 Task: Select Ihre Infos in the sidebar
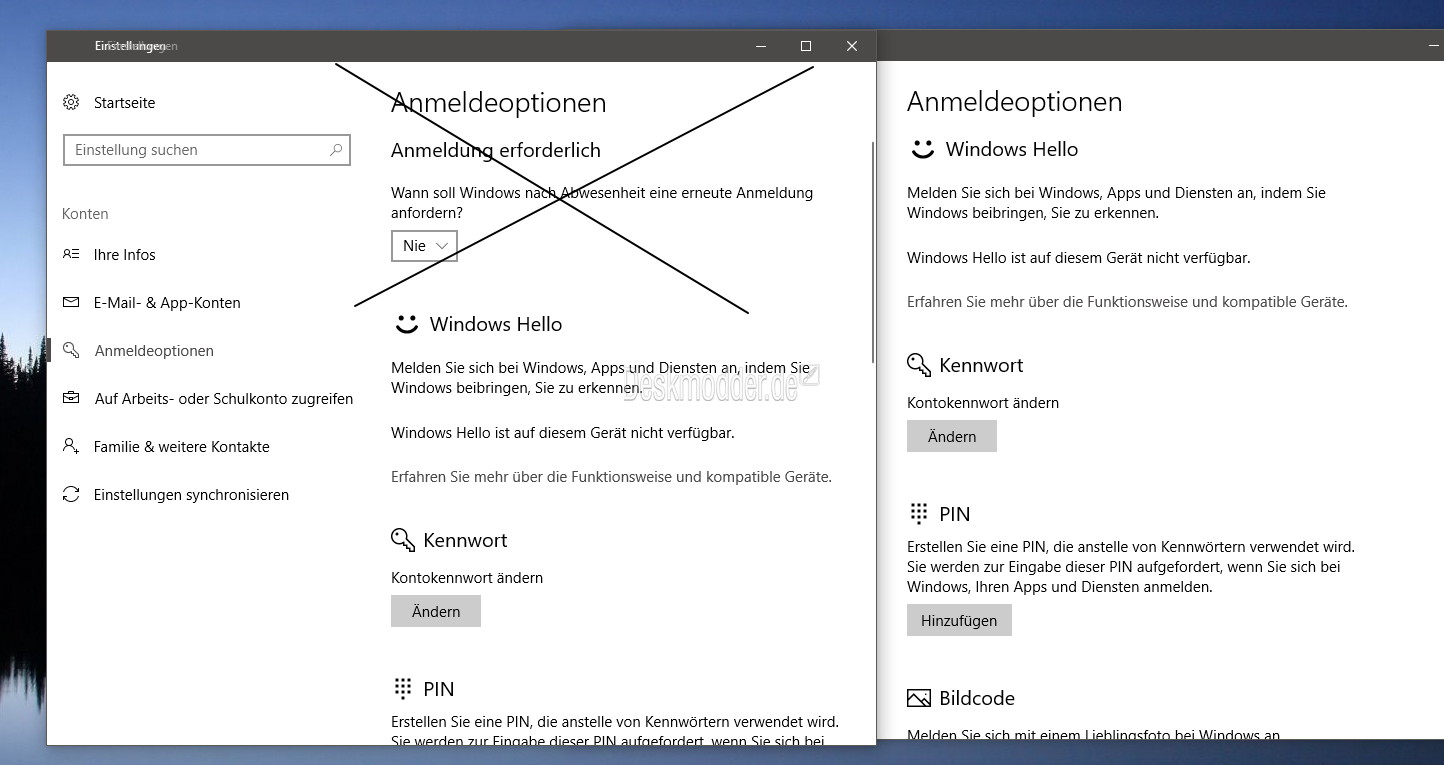click(125, 254)
